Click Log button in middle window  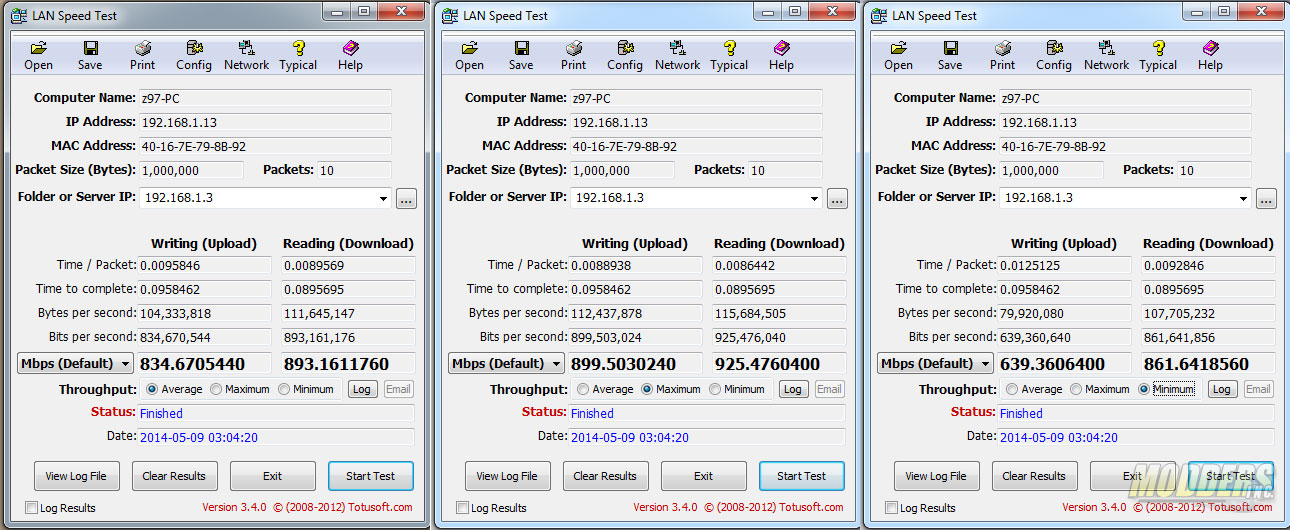tap(793, 389)
